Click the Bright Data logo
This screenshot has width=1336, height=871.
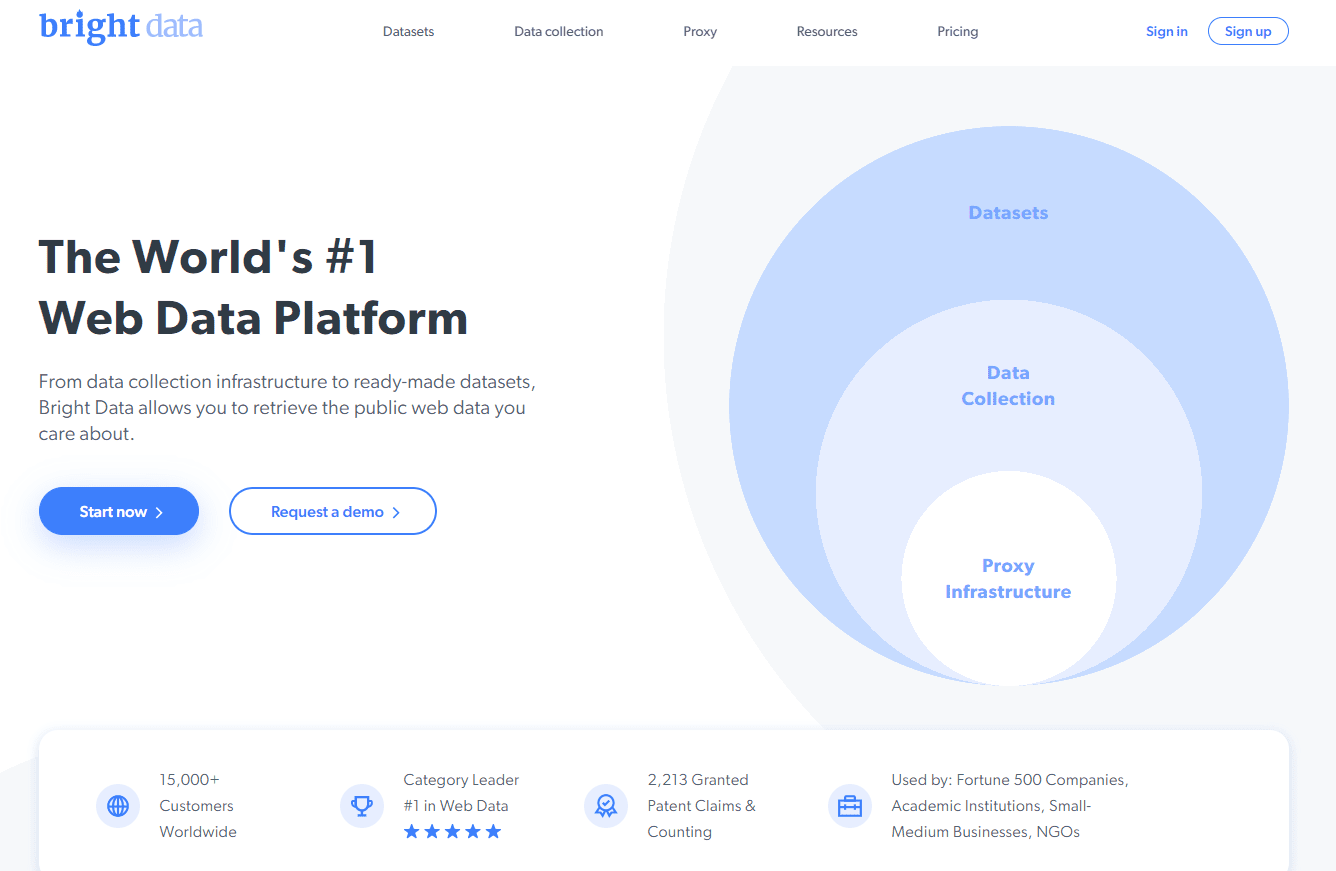tap(121, 27)
